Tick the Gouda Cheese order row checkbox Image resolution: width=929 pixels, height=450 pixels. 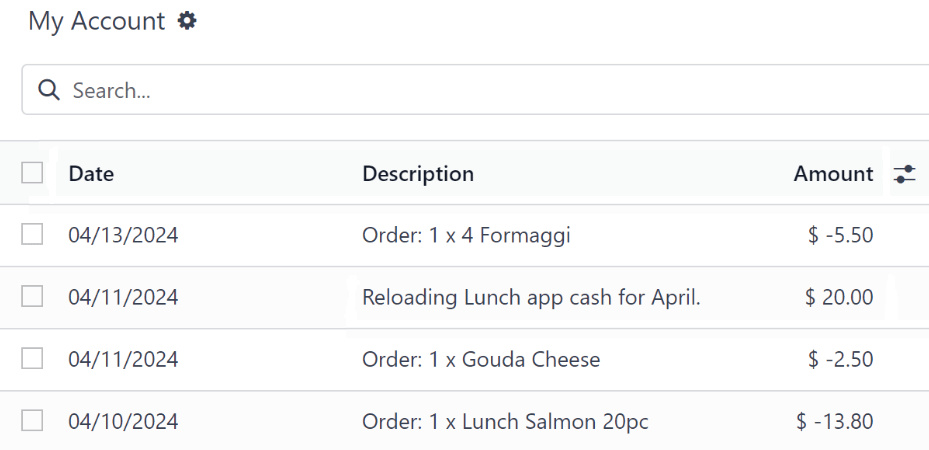(32, 359)
